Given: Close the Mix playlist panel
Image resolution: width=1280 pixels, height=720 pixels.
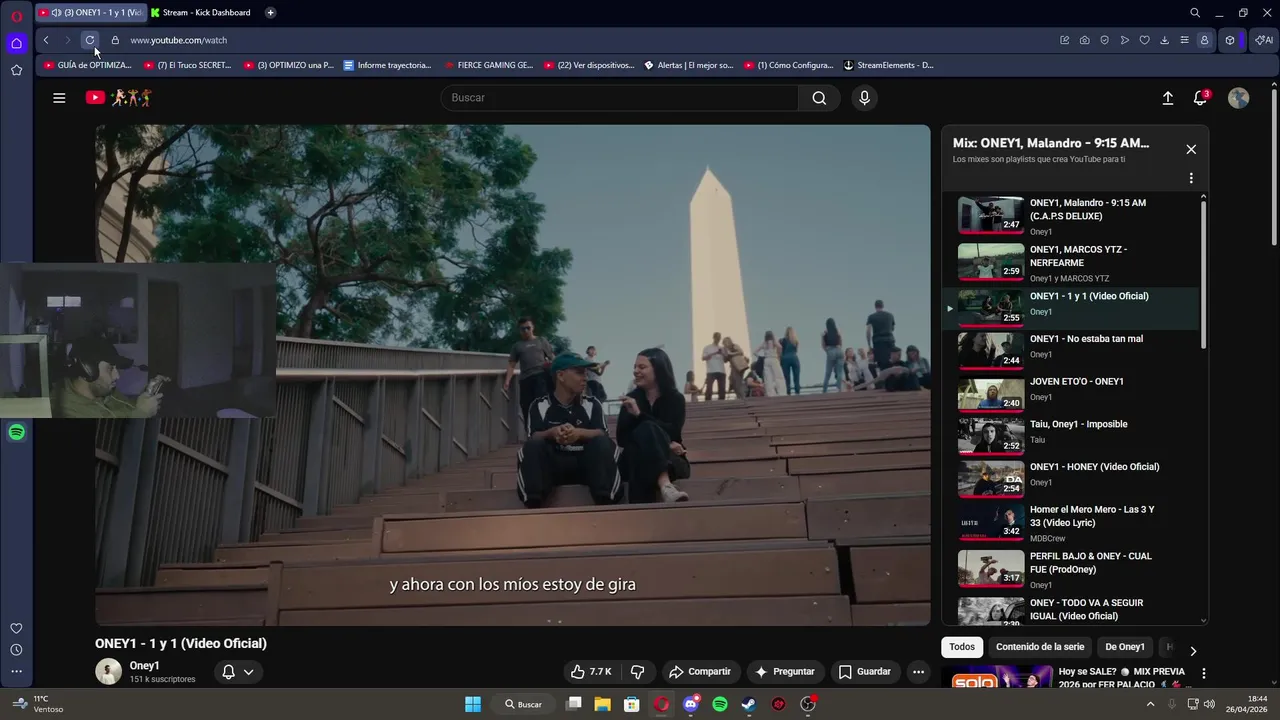Looking at the screenshot, I should (x=1191, y=149).
